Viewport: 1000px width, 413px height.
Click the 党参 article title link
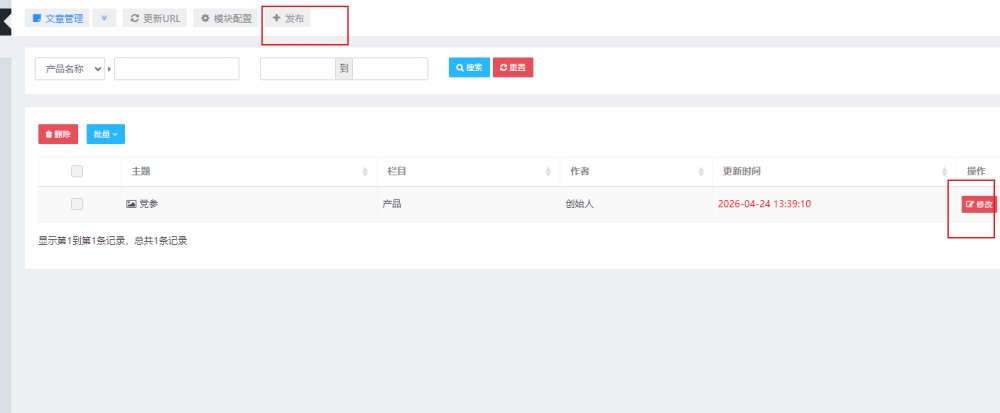pos(148,204)
